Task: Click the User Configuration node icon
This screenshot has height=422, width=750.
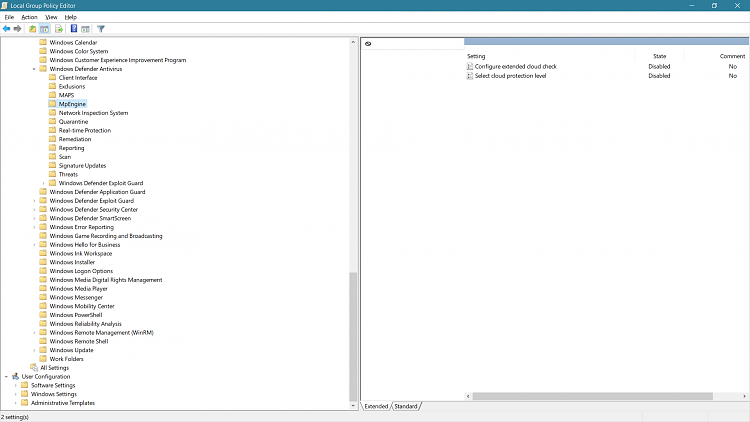Action: (15, 377)
